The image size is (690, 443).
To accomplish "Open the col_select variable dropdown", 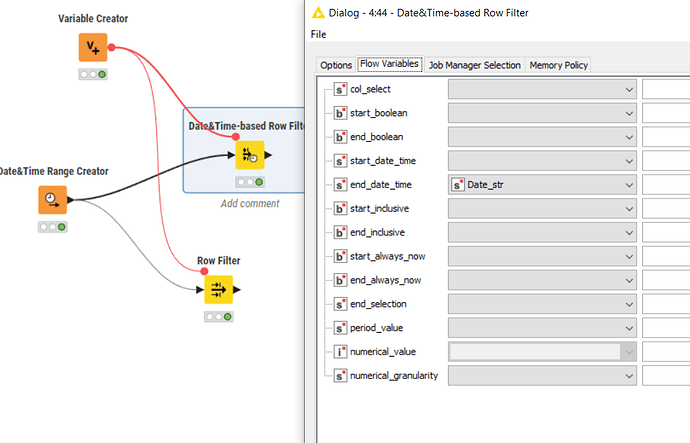I will 542,90.
